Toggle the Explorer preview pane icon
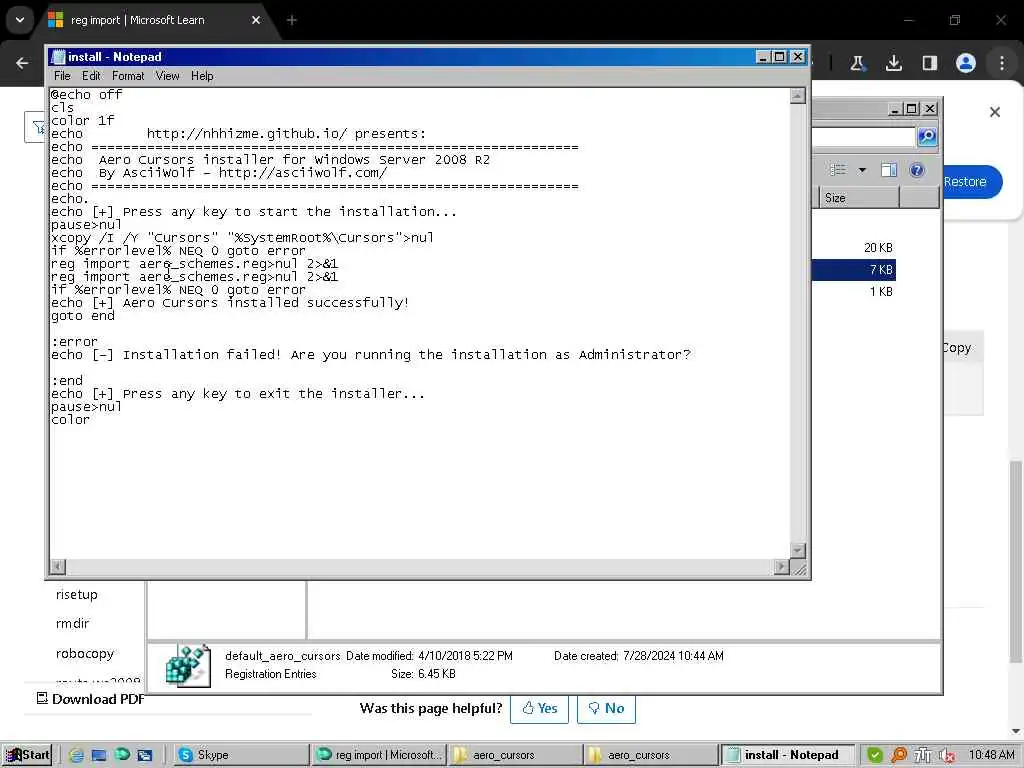Viewport: 1024px width, 768px height. click(889, 170)
